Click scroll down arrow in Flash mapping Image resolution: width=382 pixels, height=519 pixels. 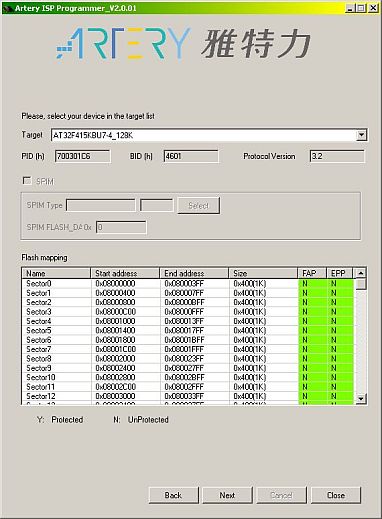tap(361, 398)
